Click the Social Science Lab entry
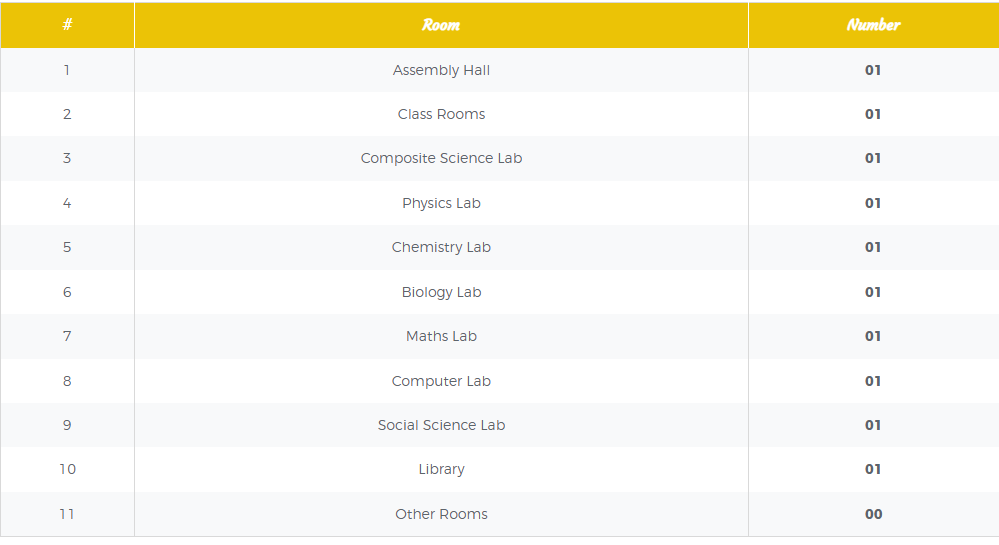The height and width of the screenshot is (545, 999). [441, 425]
